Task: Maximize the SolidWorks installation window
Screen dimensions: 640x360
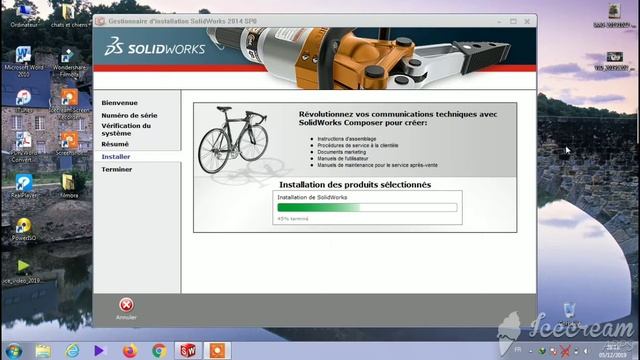Action: coord(513,21)
